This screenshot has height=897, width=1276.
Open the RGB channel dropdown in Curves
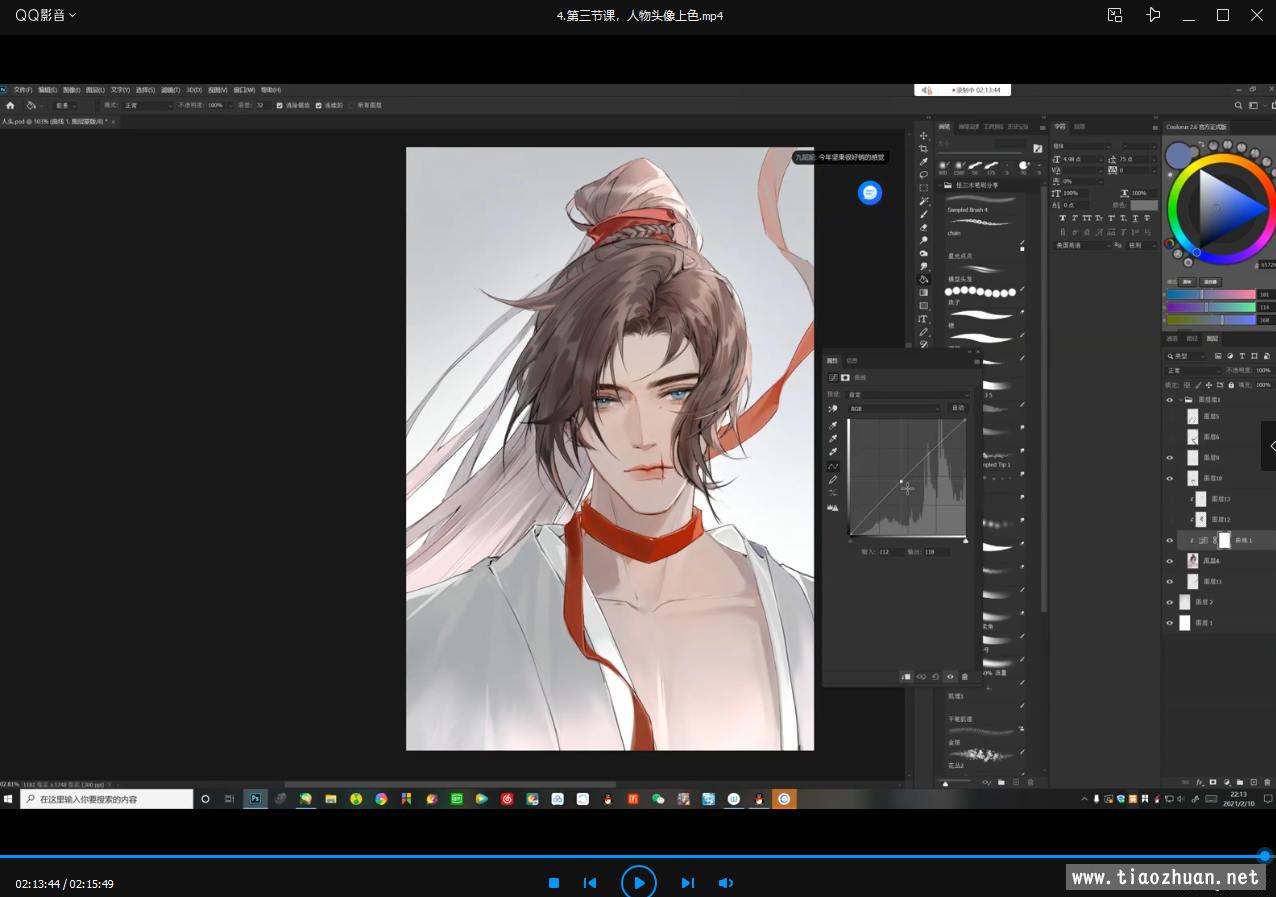(x=895, y=408)
